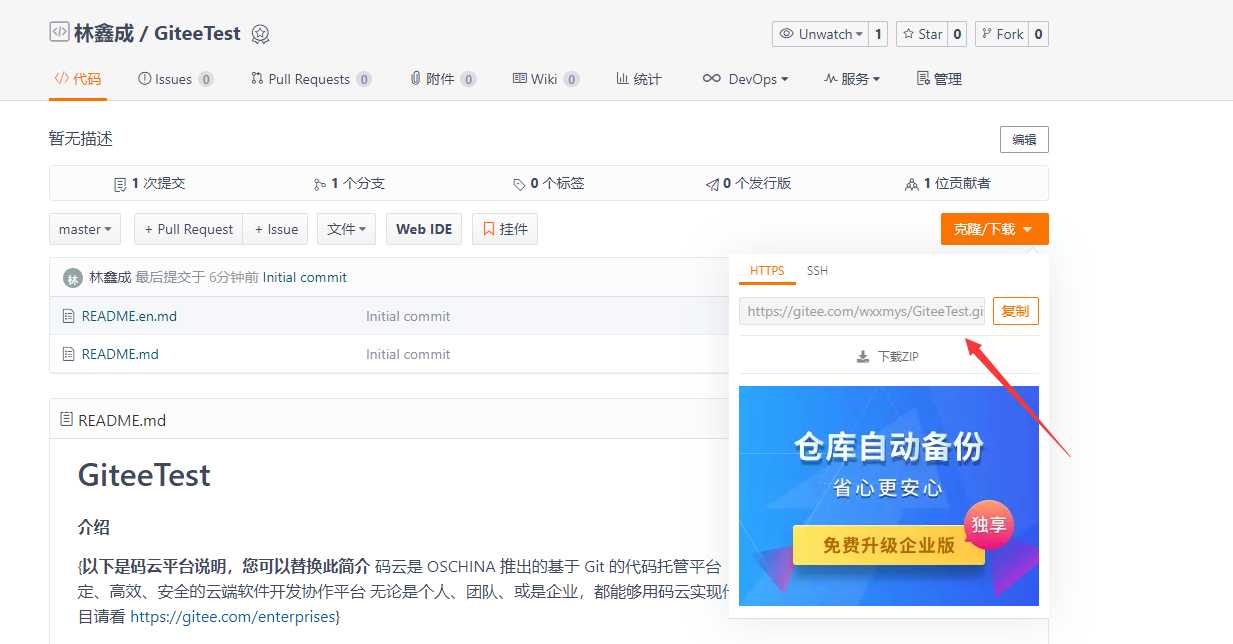Click the README.md panel header icon
The image size is (1233, 644).
pos(66,420)
